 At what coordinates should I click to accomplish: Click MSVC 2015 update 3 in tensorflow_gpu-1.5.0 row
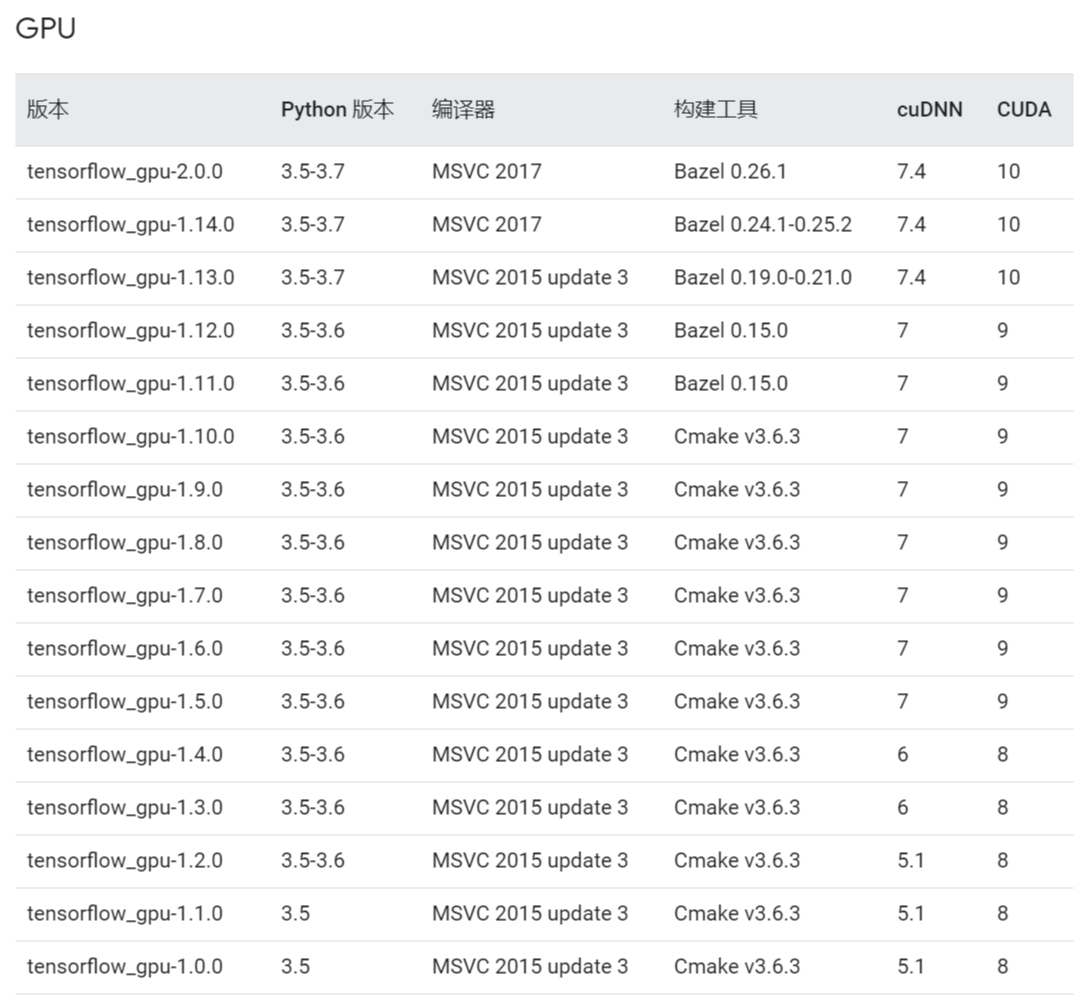point(530,701)
